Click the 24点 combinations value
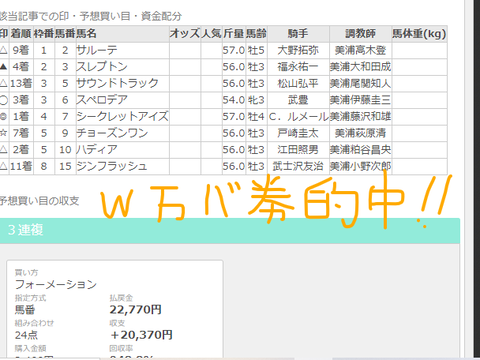This screenshot has height=360, width=480. [x=26, y=335]
